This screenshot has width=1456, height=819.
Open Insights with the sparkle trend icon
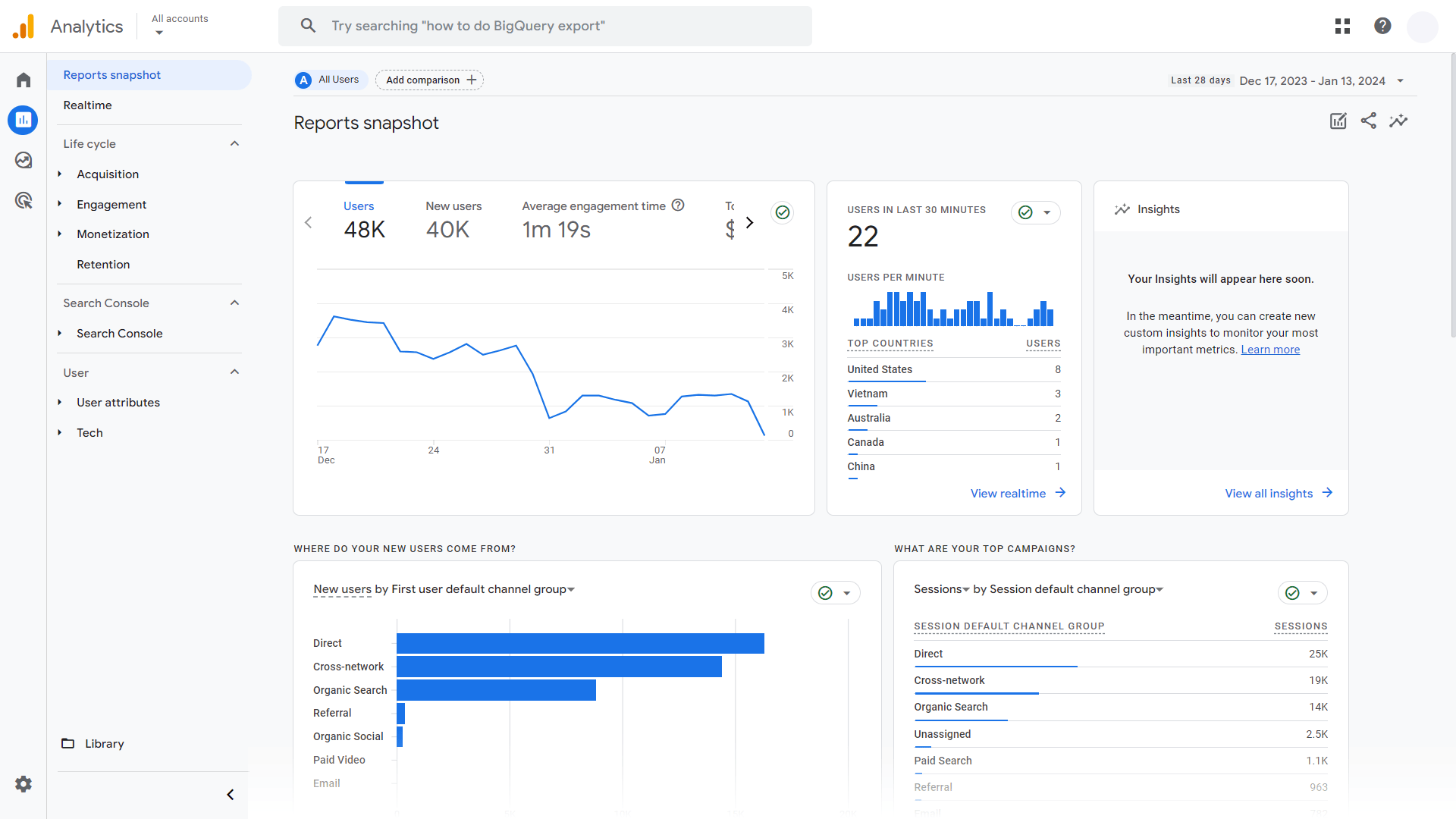1399,121
